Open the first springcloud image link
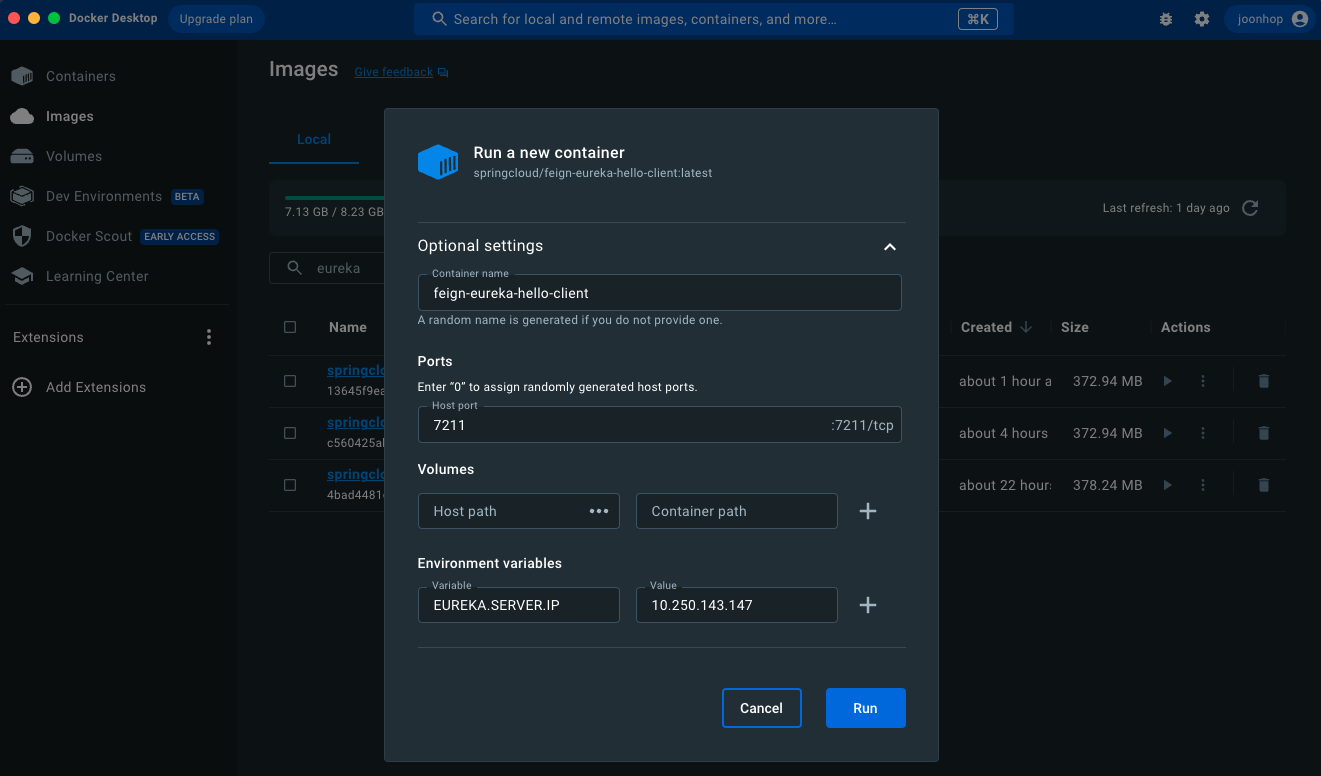Image resolution: width=1321 pixels, height=776 pixels. tap(356, 370)
